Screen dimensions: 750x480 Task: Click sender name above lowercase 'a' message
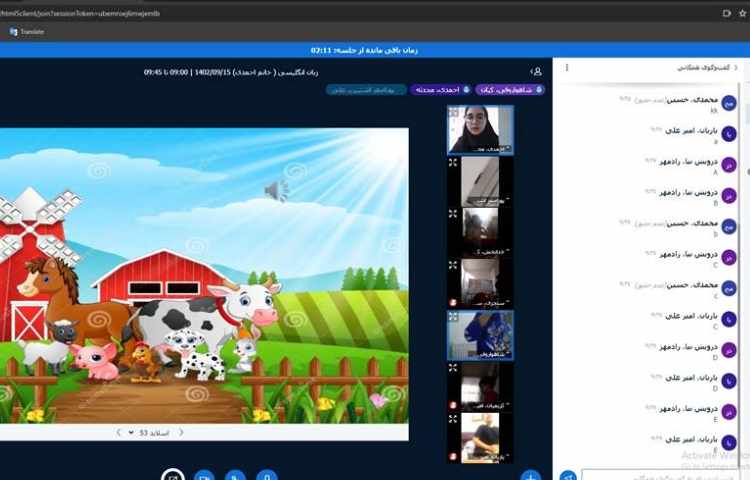tap(692, 130)
